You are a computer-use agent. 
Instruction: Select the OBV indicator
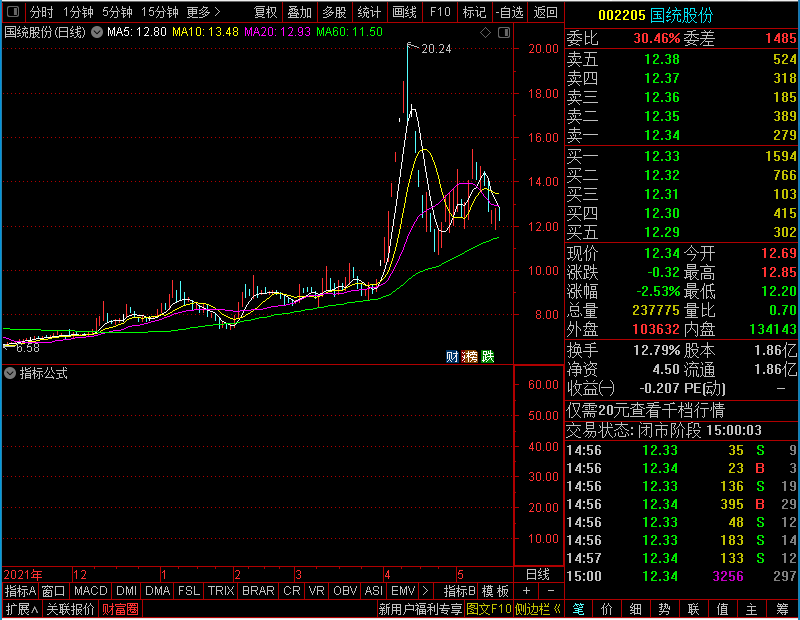(344, 591)
